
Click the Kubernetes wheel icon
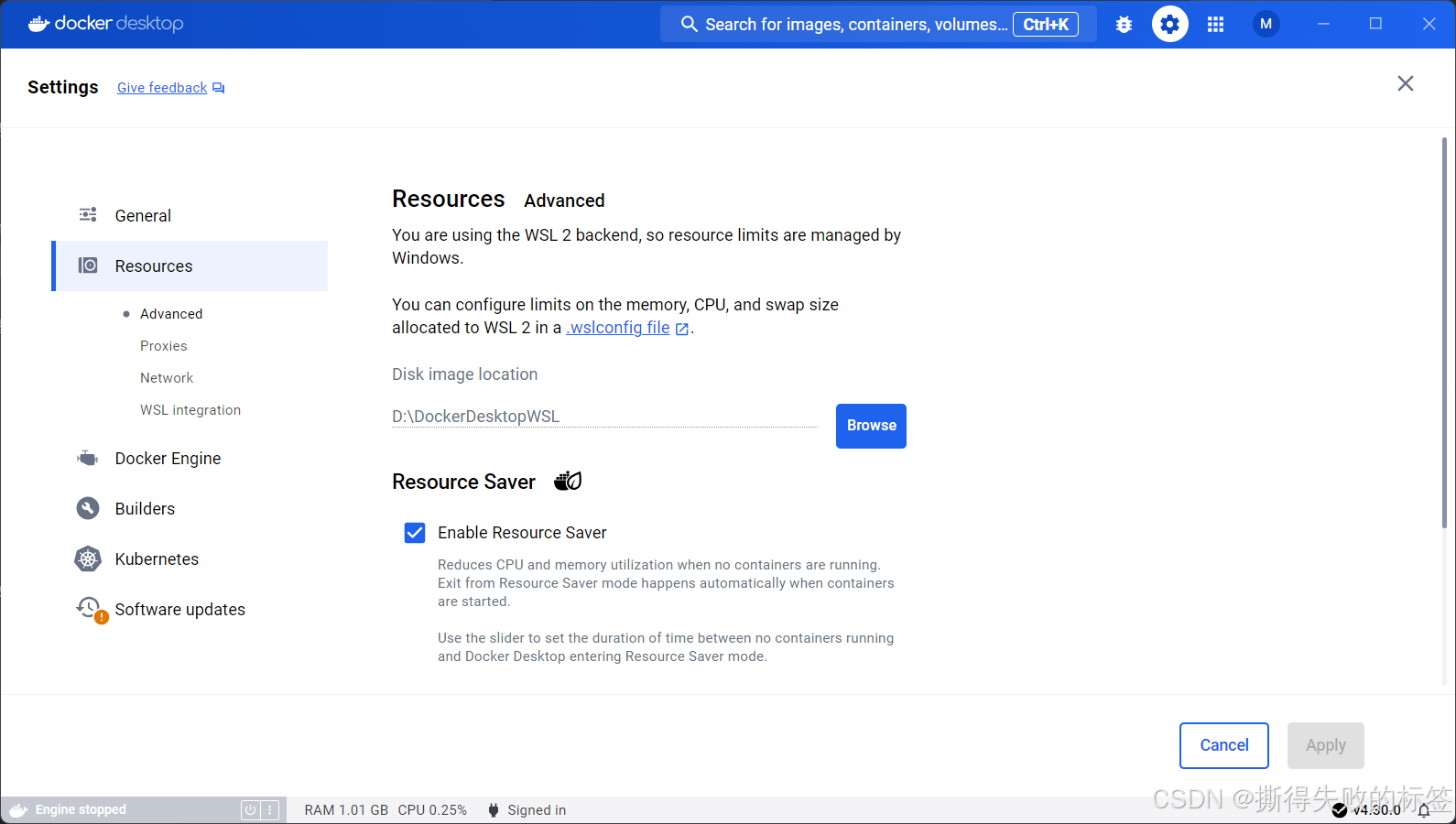click(88, 558)
